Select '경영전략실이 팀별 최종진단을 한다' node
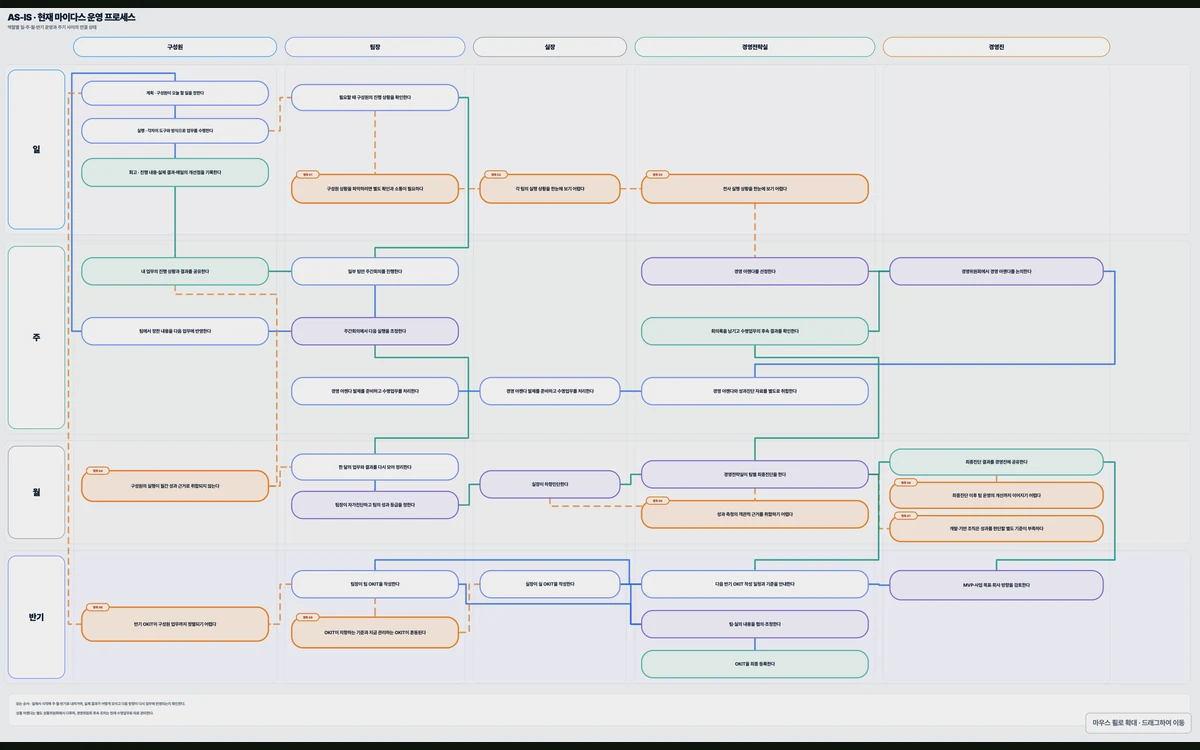 755,474
